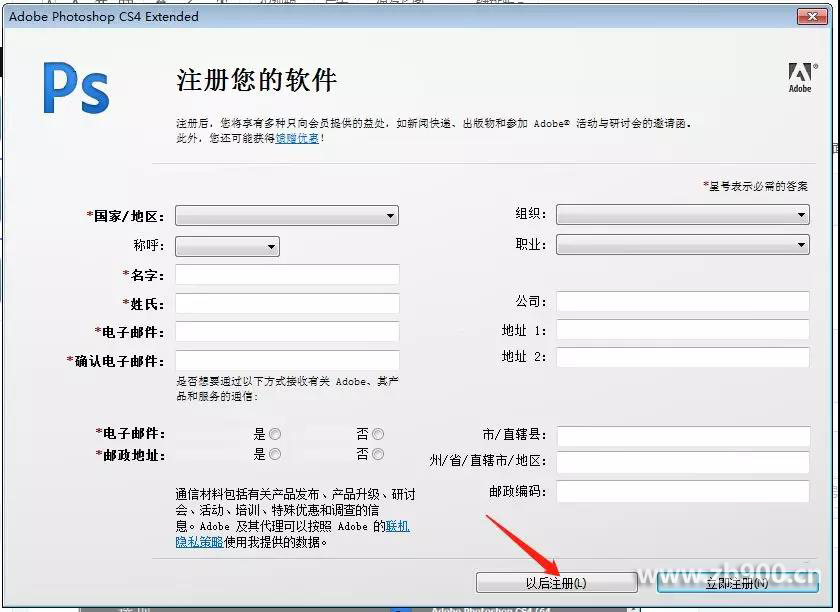The height and width of the screenshot is (612, 840).
Task: Select 否 for 邮政地址 communication
Action: tap(378, 454)
